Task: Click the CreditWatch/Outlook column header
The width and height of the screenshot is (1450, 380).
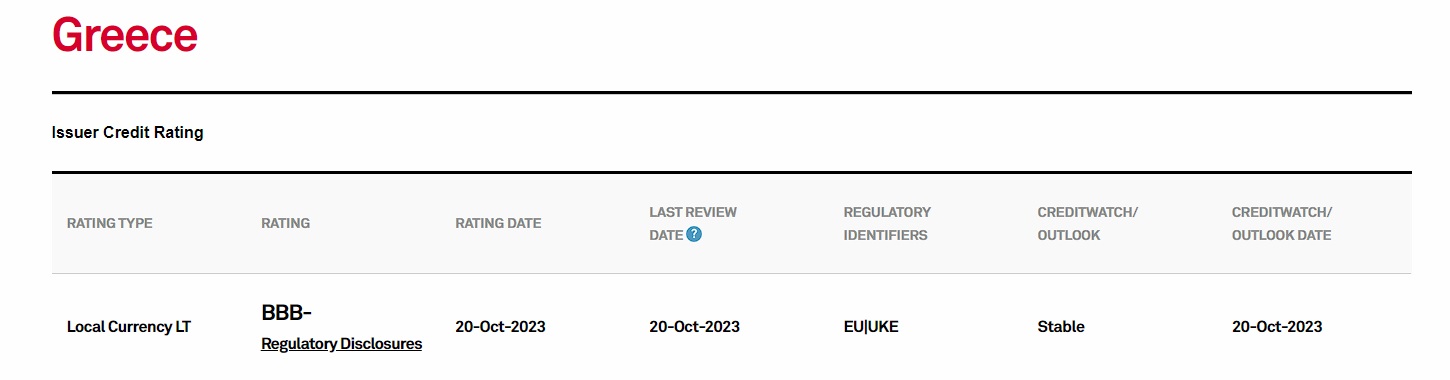Action: coord(1088,223)
